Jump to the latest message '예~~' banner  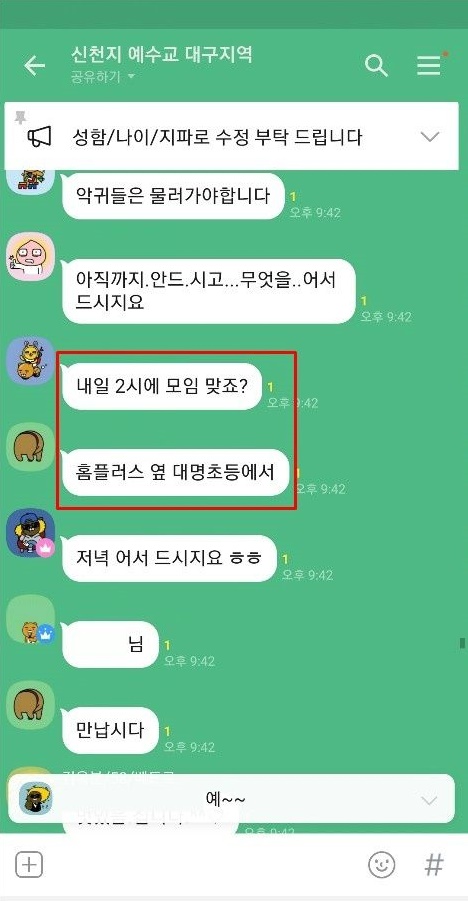tap(231, 798)
